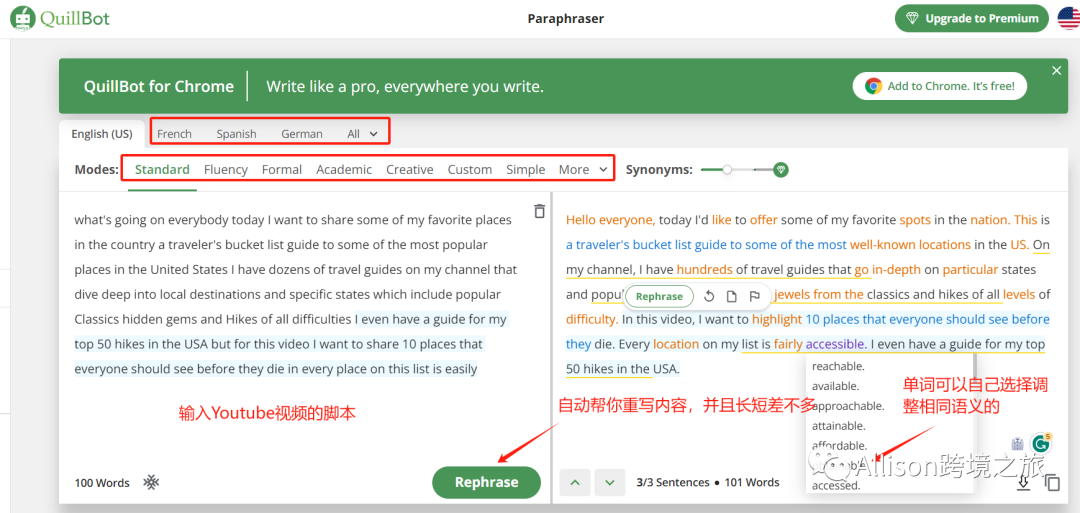Screen dimensions: 1080x513
Task: Click the orange word "spots" in output
Action: point(915,220)
